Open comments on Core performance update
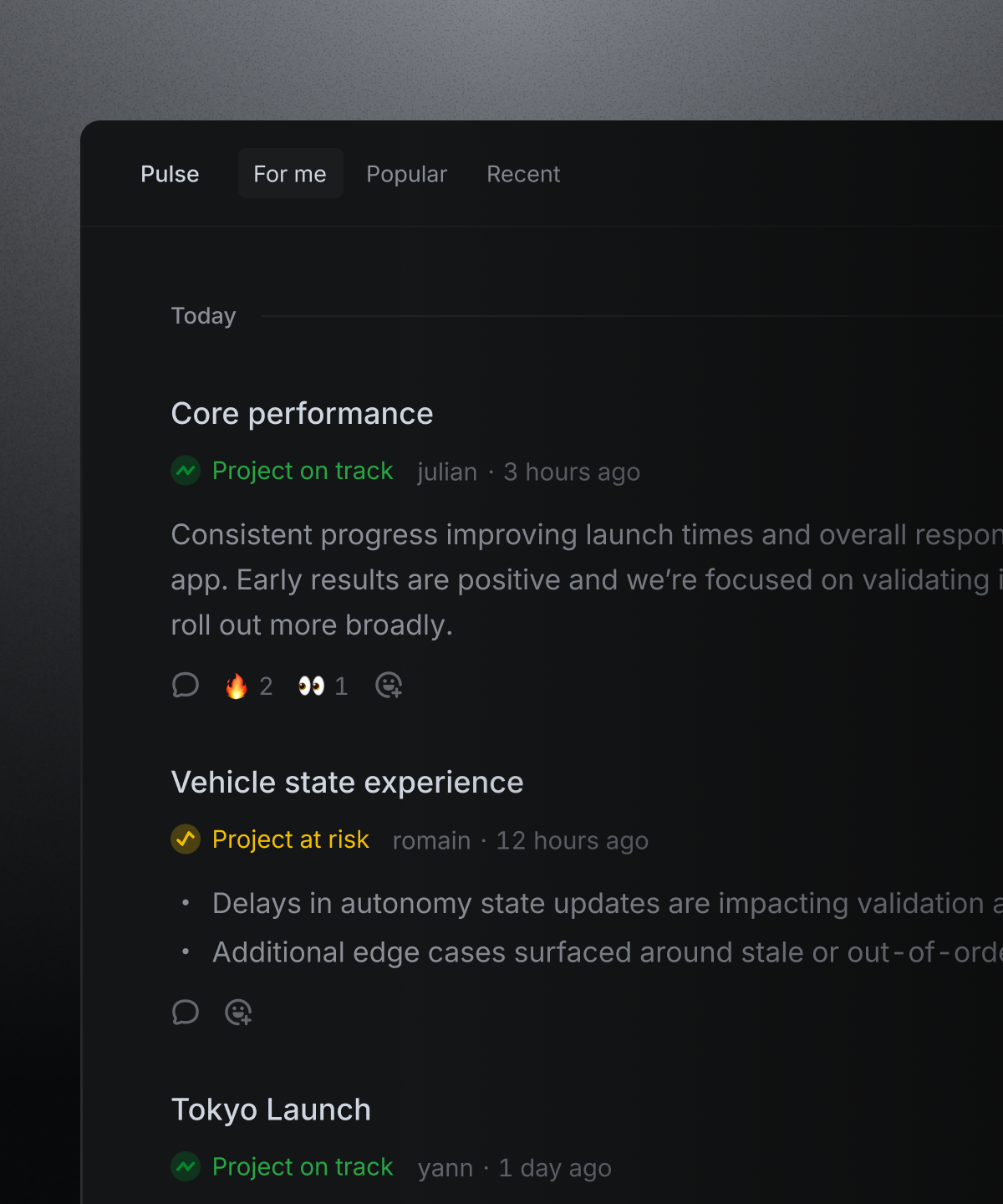 click(x=186, y=686)
